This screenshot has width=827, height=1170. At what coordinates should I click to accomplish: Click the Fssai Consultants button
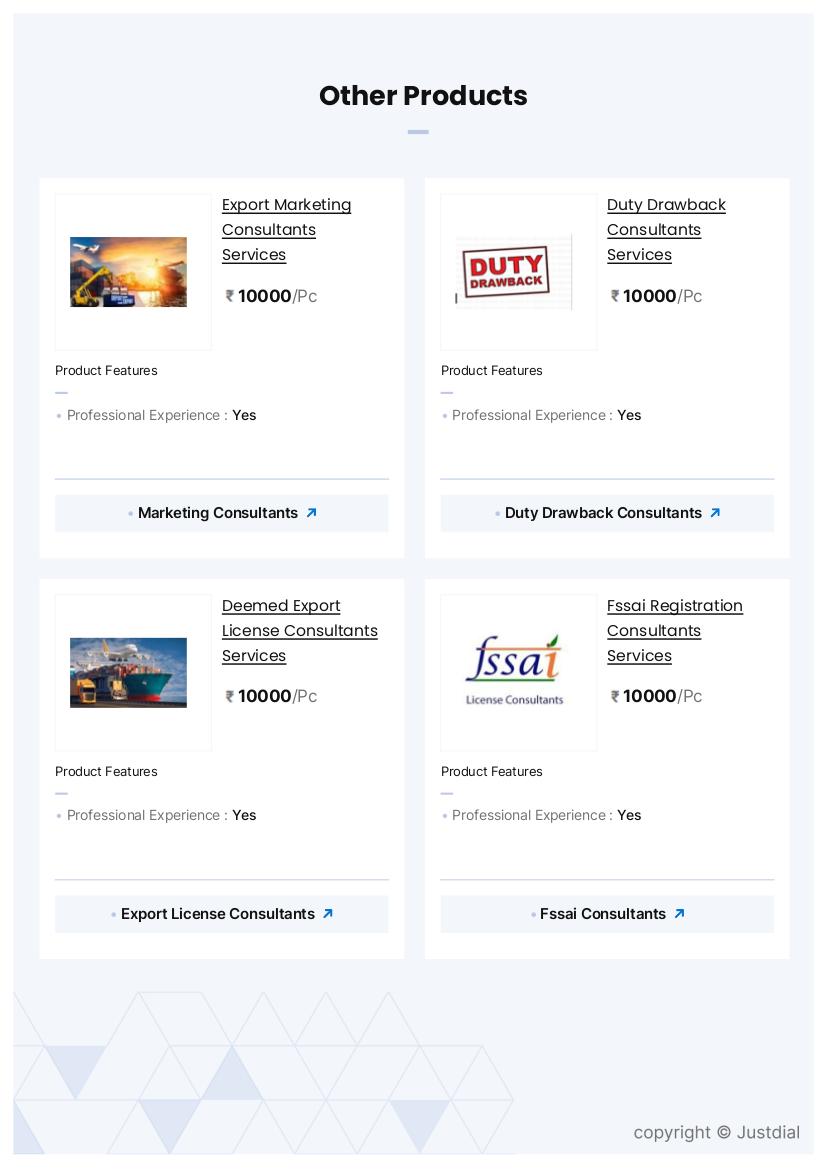603,914
